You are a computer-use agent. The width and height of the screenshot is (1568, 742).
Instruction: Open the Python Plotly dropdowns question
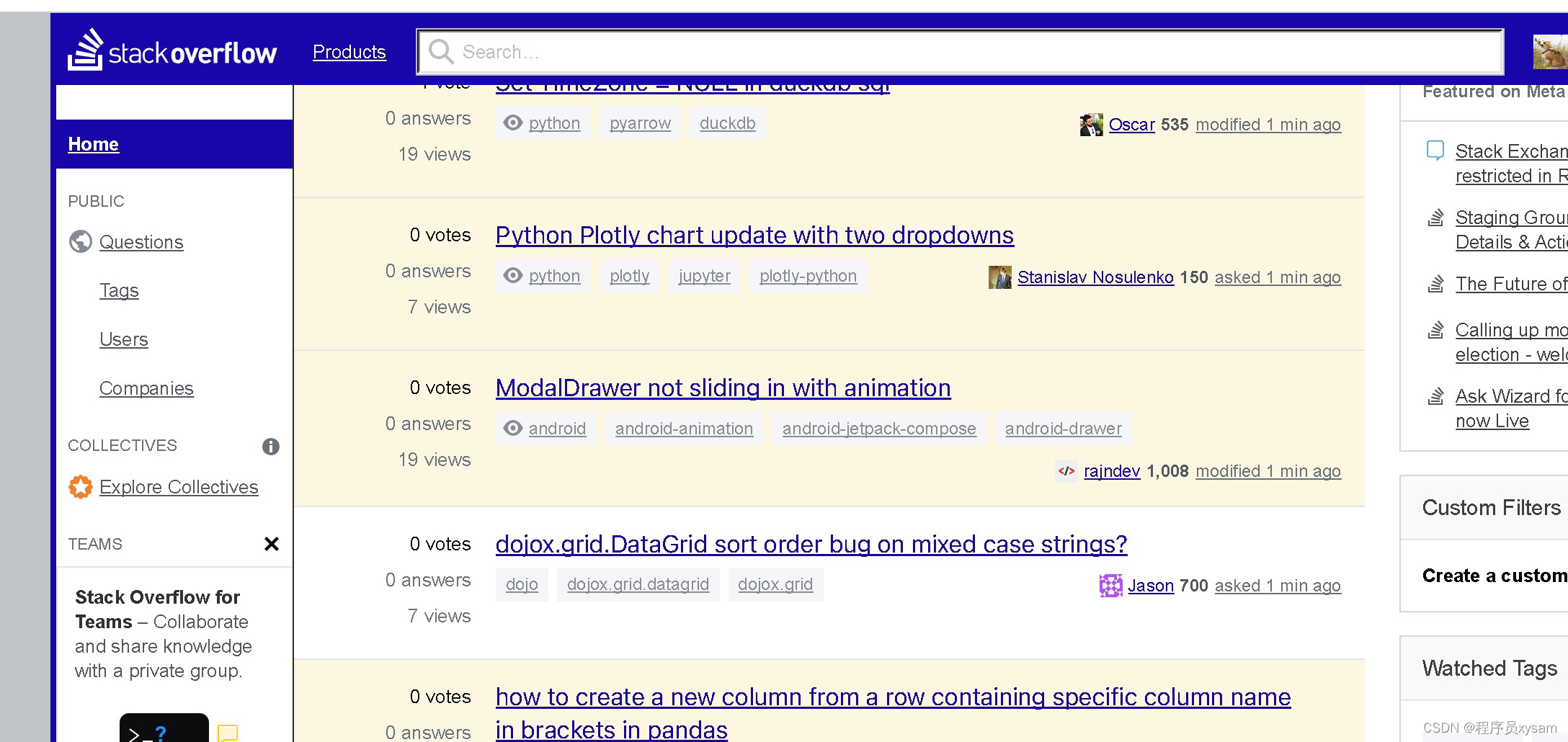click(754, 235)
